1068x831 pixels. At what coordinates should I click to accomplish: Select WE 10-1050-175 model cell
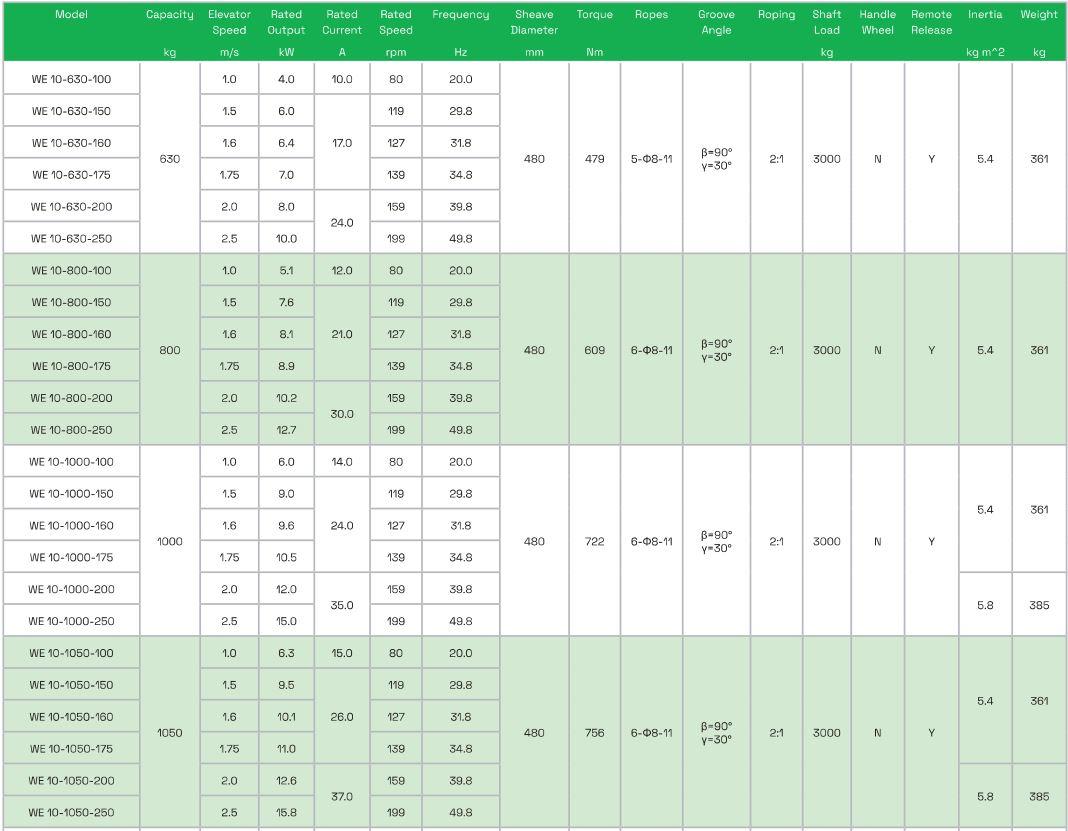(x=71, y=749)
